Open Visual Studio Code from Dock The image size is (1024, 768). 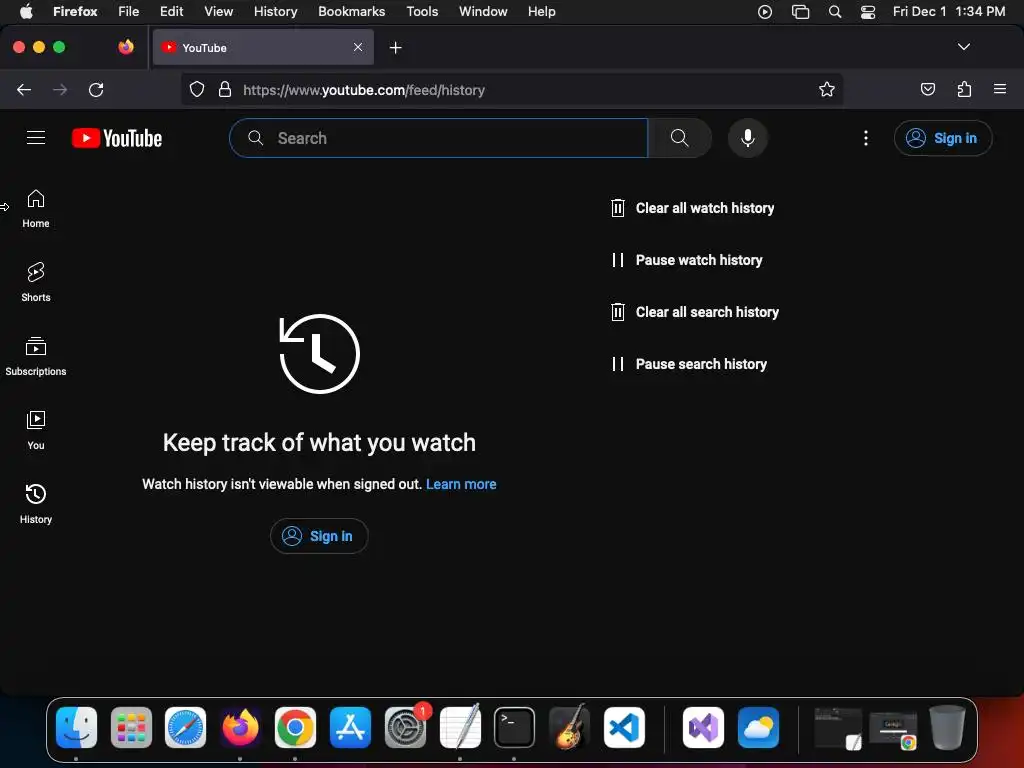tap(624, 728)
